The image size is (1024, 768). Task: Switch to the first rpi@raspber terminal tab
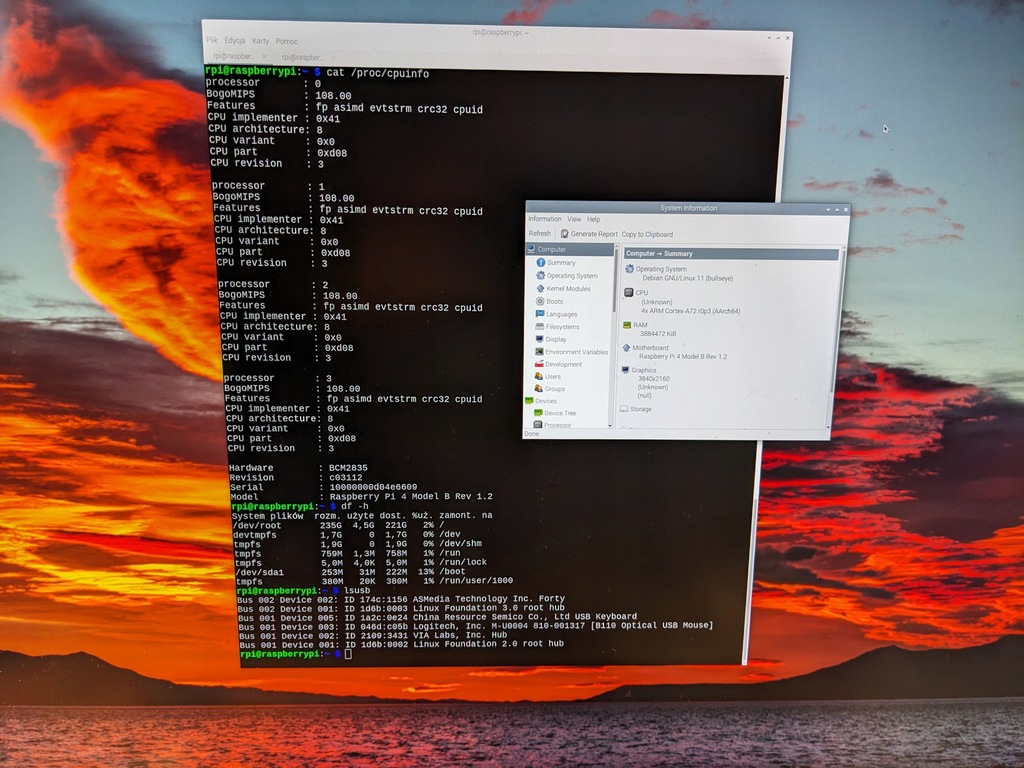(238, 56)
